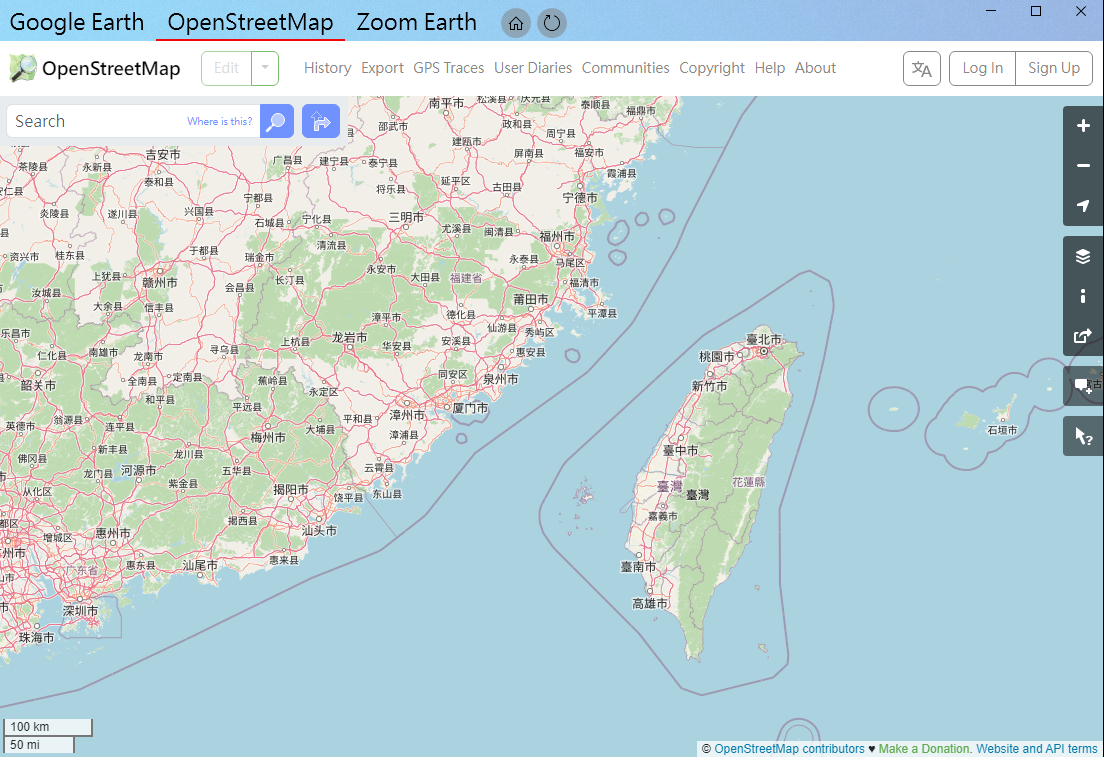Screen dimensions: 1104x757
Task: Click the reload circular arrow icon
Action: pos(552,23)
